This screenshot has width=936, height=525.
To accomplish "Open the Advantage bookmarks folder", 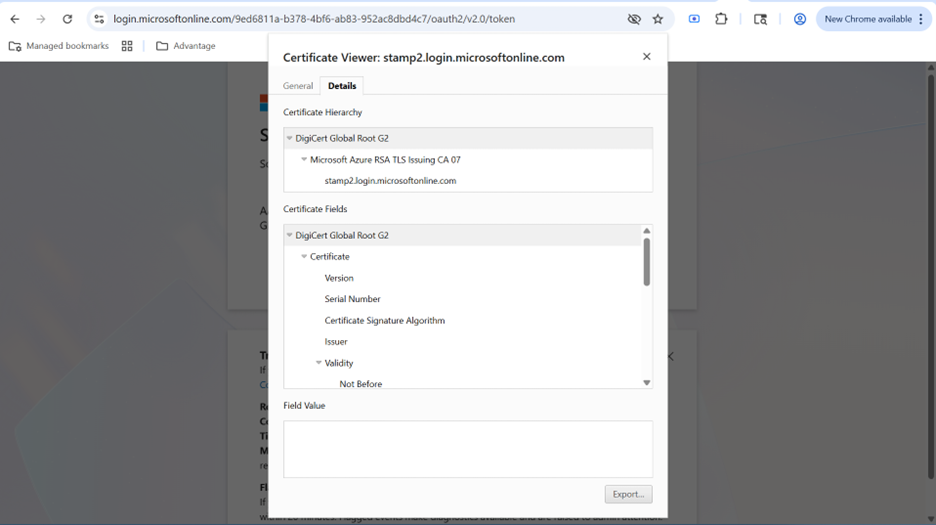I will click(x=186, y=46).
